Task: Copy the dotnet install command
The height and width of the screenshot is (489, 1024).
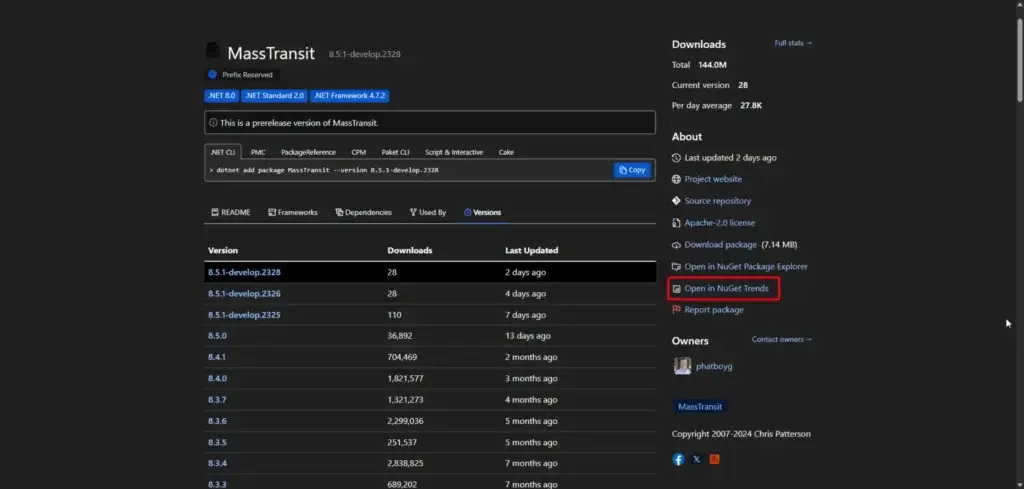Action: point(632,170)
